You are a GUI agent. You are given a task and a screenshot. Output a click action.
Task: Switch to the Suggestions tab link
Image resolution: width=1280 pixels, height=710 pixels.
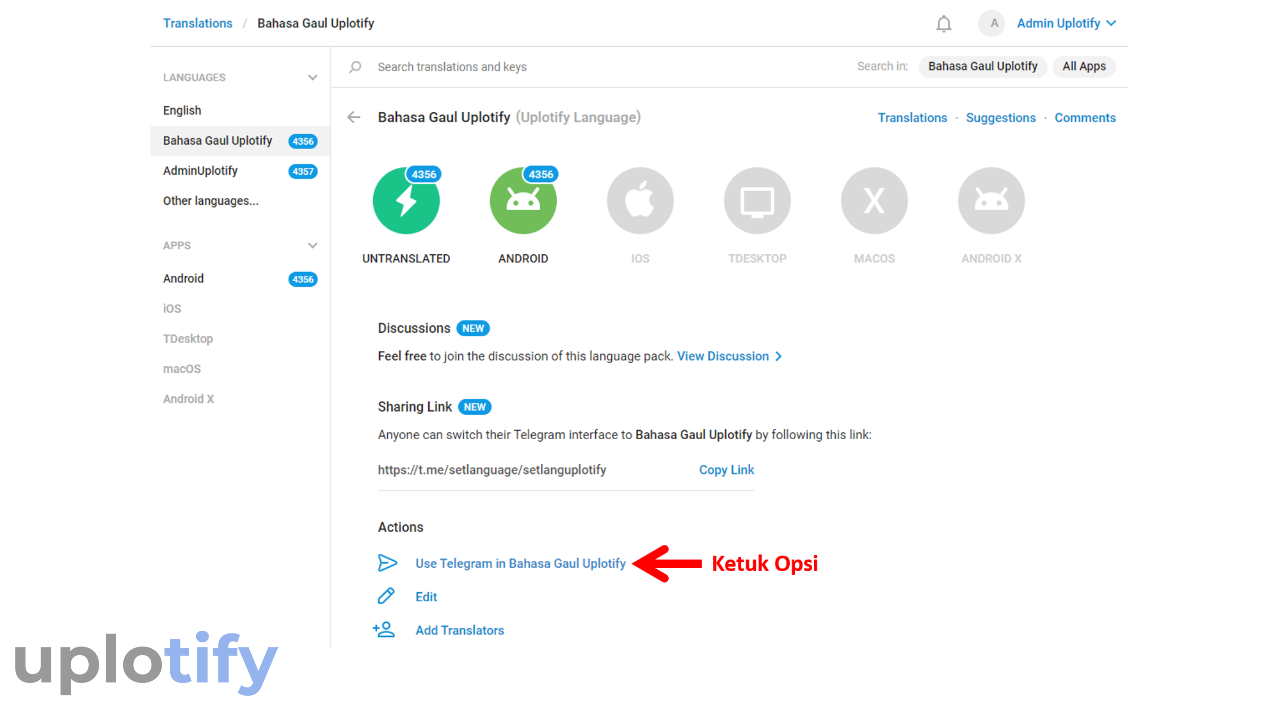tap(1000, 118)
